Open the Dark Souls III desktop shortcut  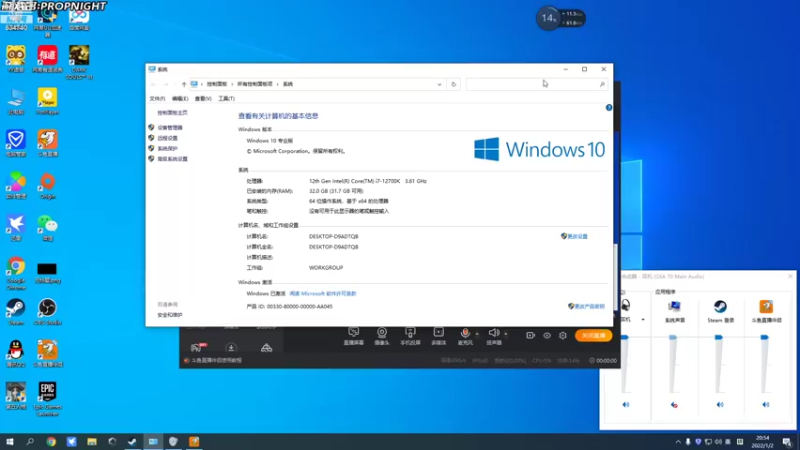[x=79, y=62]
